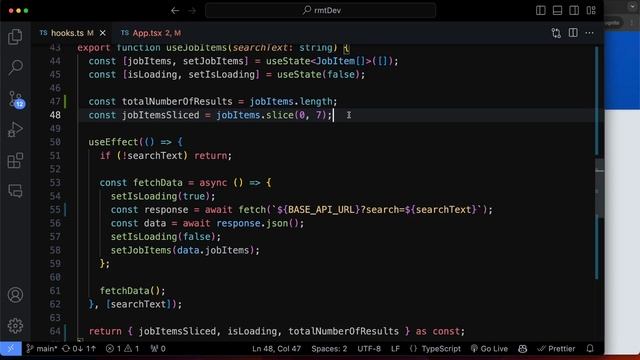Viewport: 640px width, 360px height.
Task: Toggle the bottom panel layout icon
Action: click(x=557, y=11)
